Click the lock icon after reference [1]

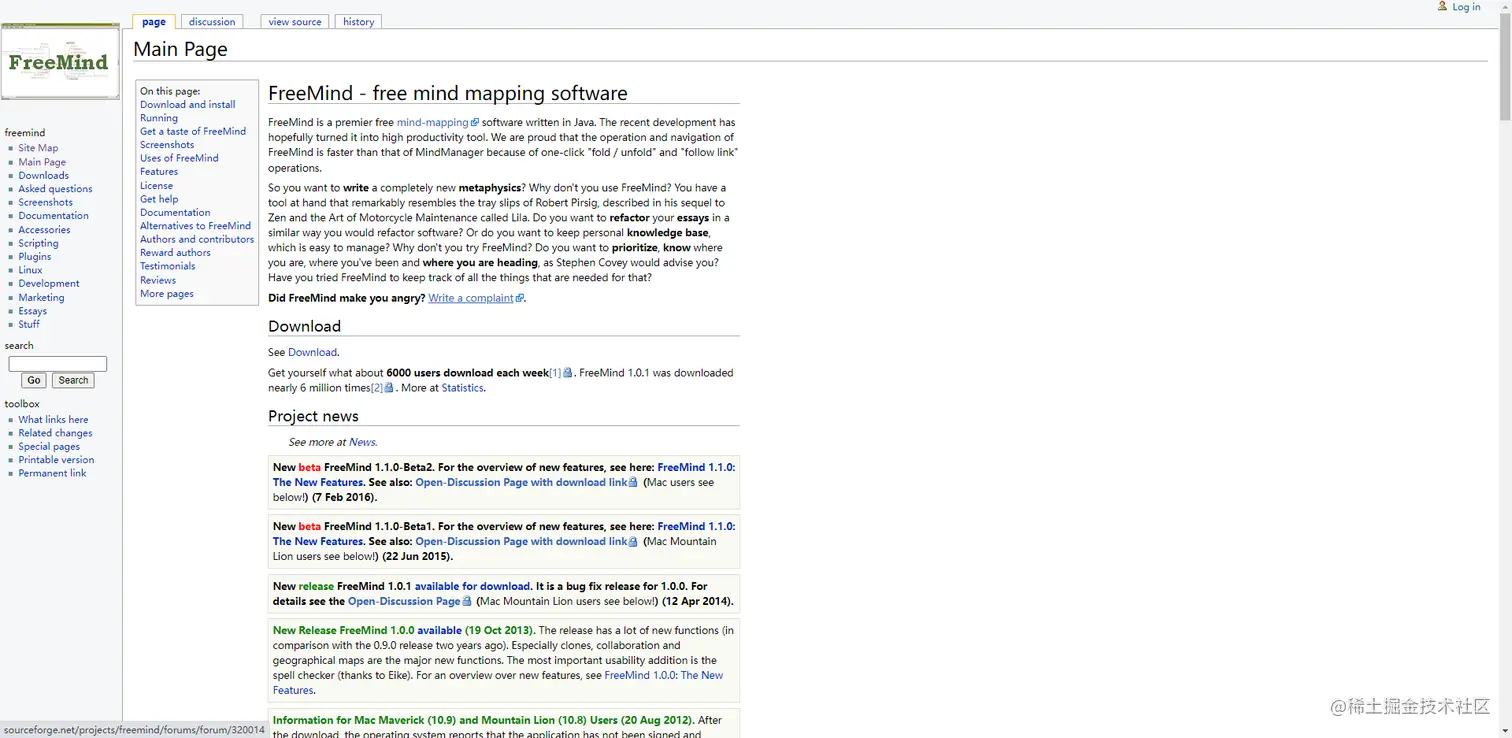[x=568, y=373]
